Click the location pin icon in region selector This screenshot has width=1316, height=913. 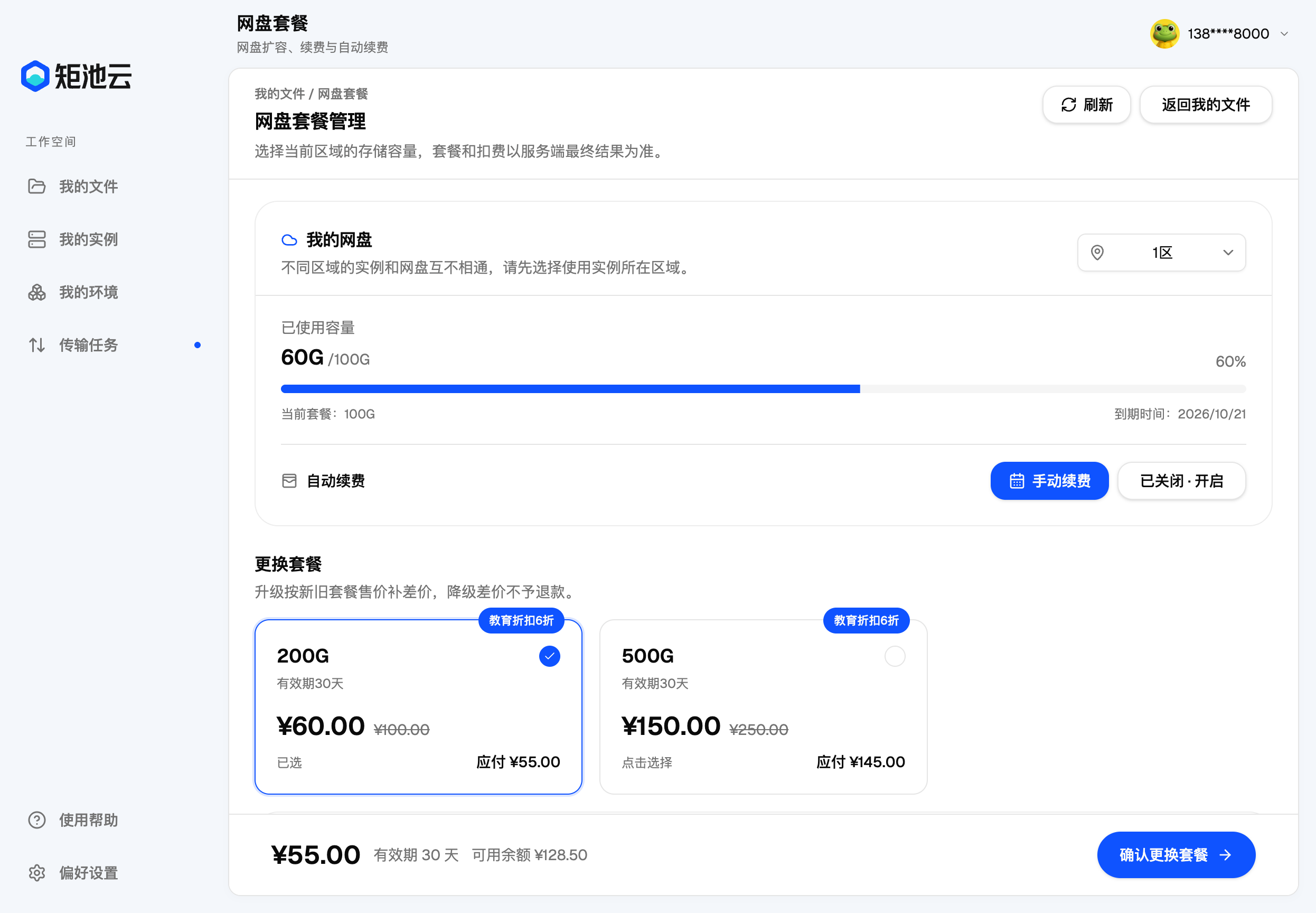pyautogui.click(x=1097, y=252)
